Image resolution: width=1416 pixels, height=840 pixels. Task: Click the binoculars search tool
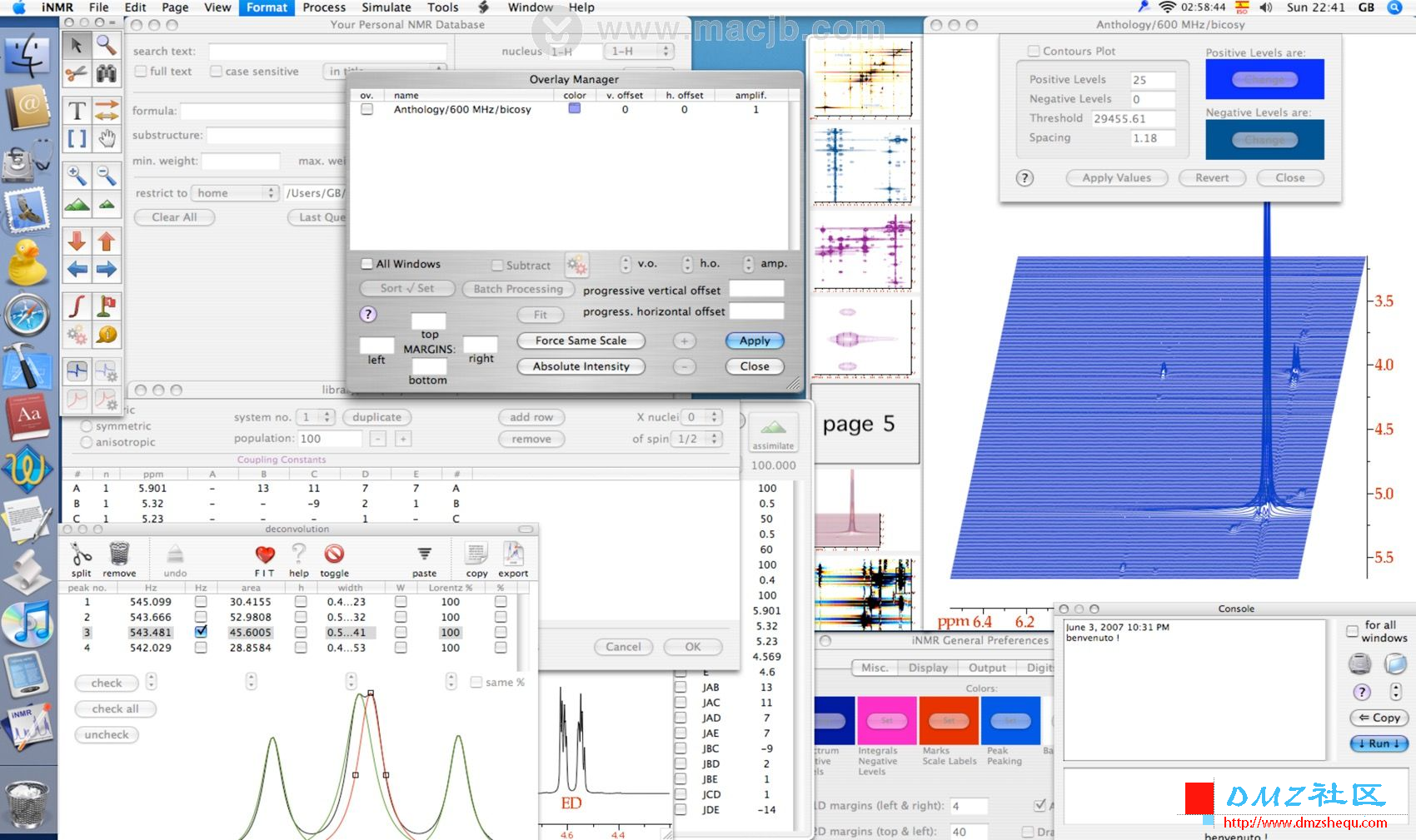pos(107,73)
